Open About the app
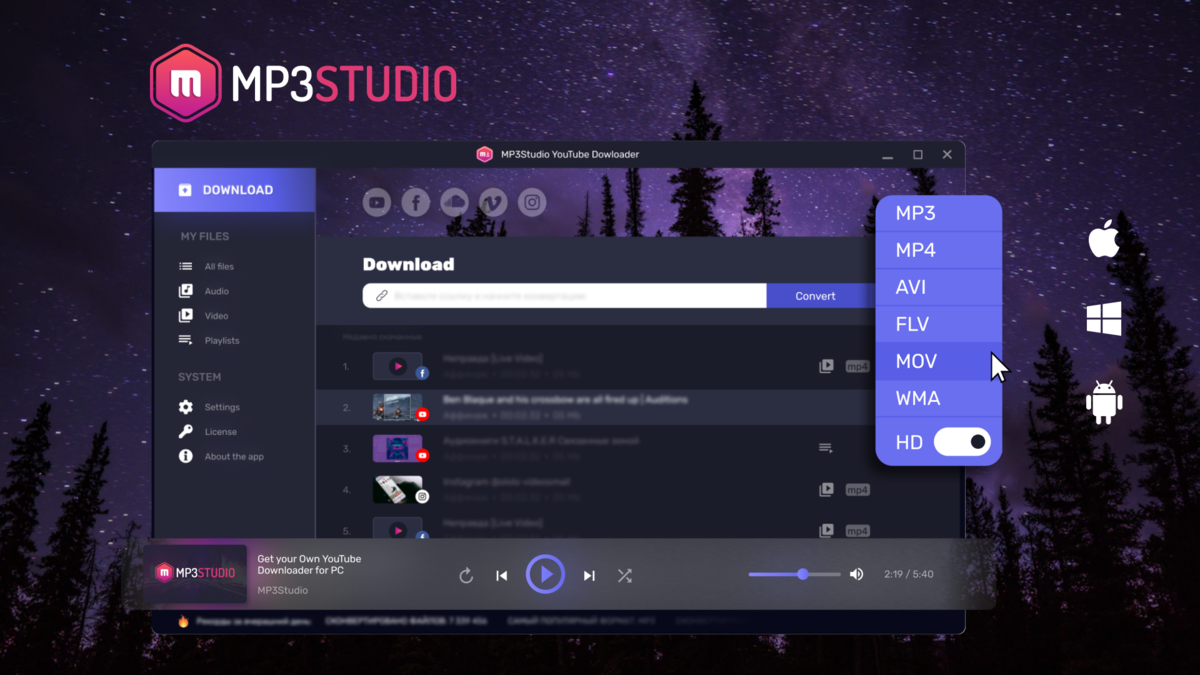 233,457
